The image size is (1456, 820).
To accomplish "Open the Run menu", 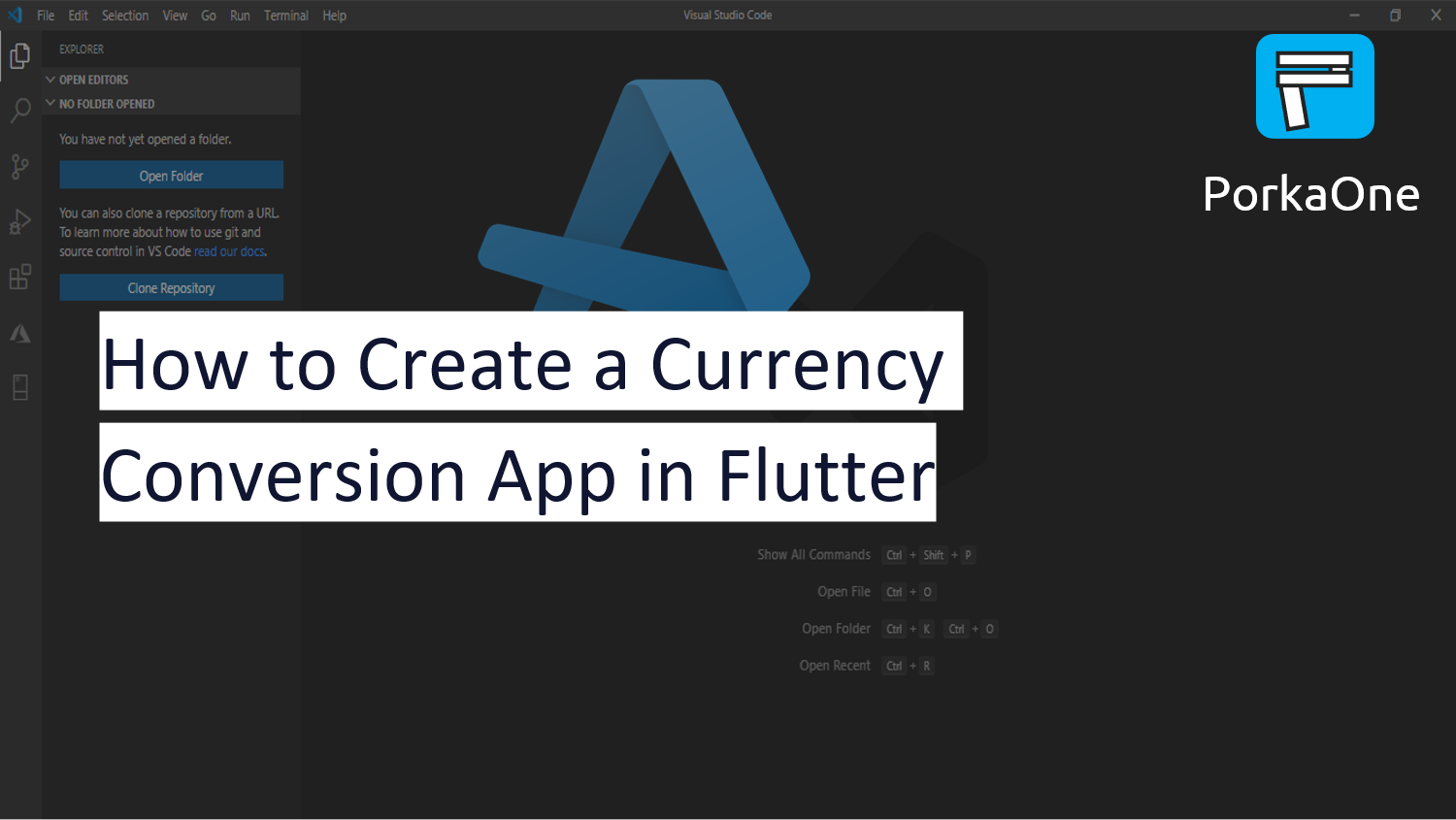I will (x=241, y=16).
